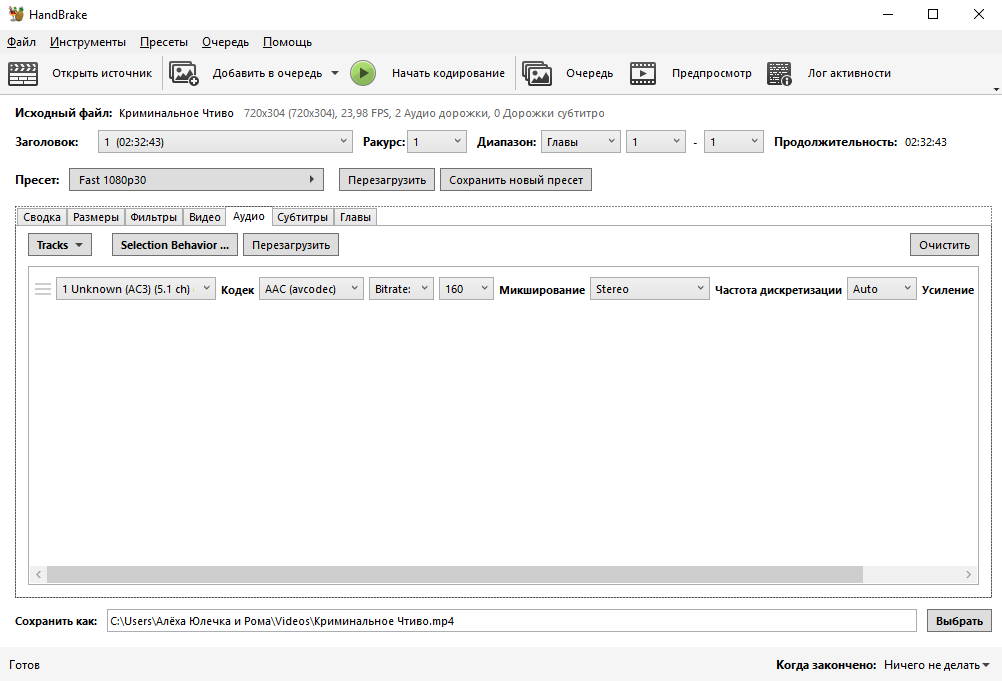Click the Queue stacked images icon

(x=537, y=73)
